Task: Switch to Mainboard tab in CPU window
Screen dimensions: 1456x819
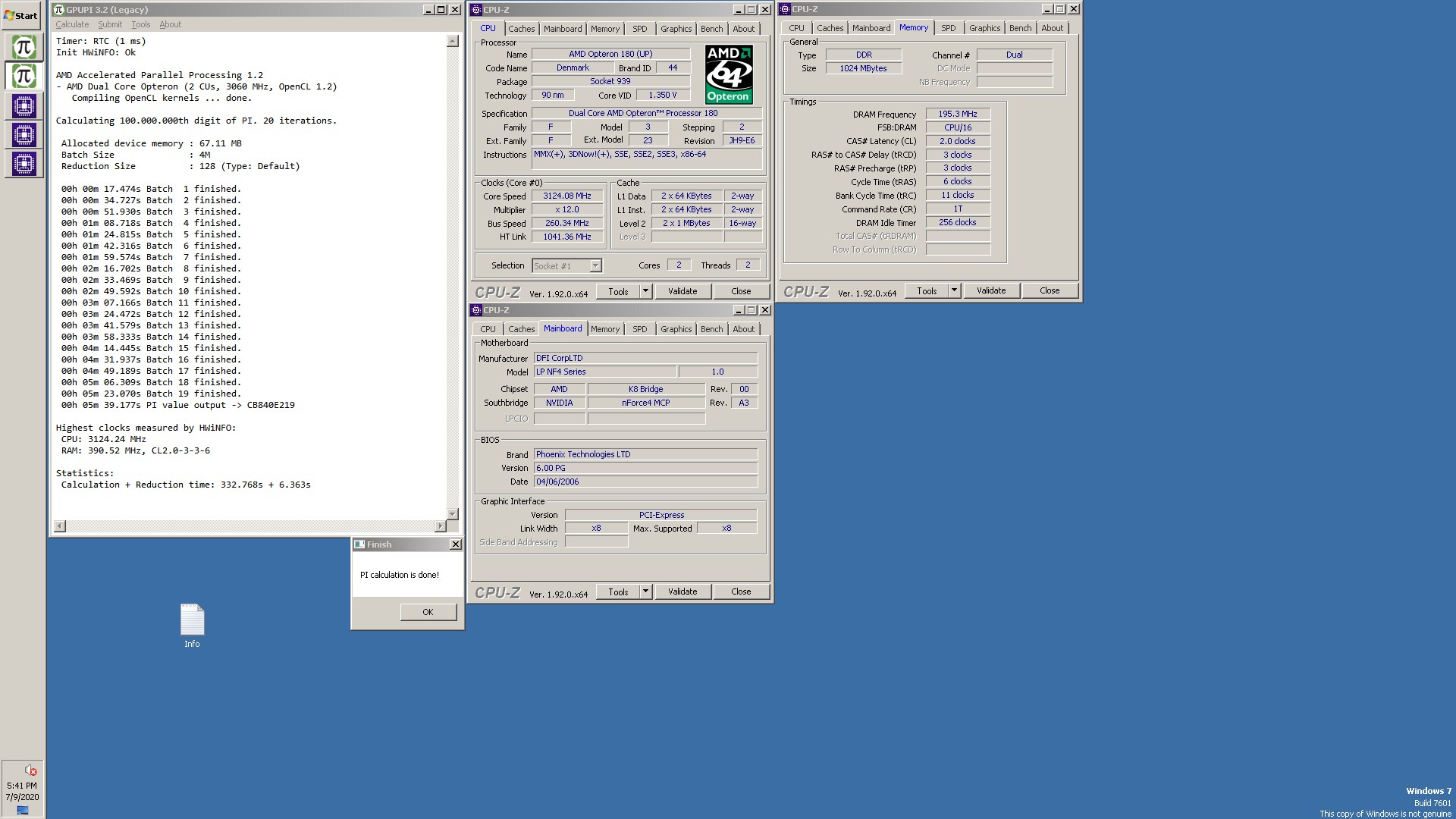Action: tap(563, 29)
